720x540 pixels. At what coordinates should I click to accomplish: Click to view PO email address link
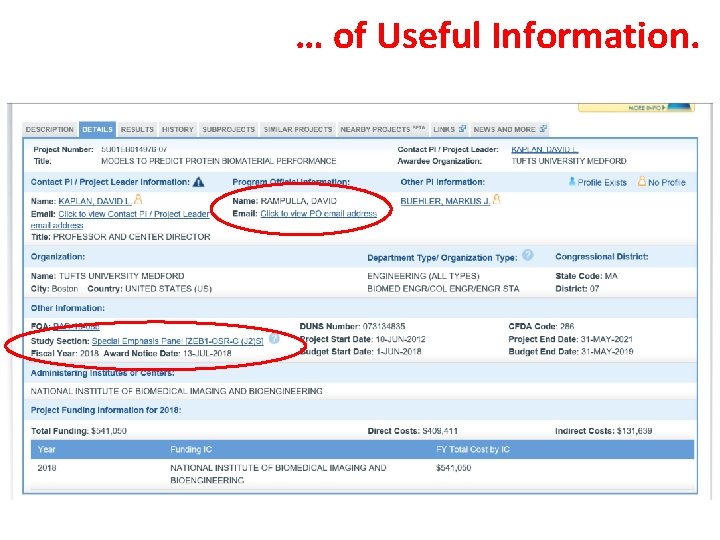pos(319,214)
